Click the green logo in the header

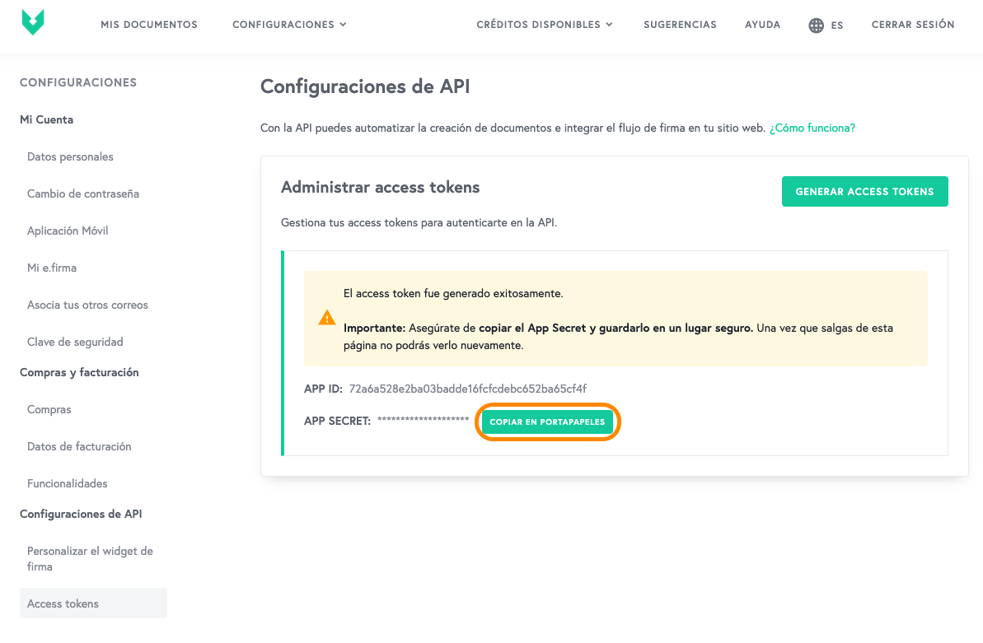coord(33,23)
